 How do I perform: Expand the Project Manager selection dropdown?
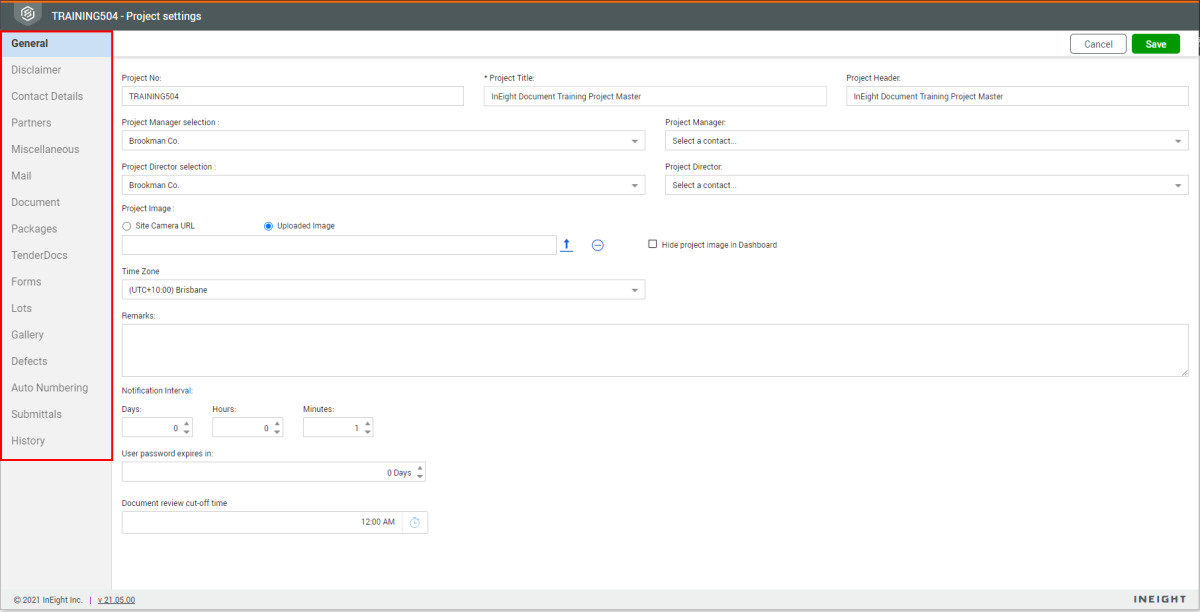point(636,142)
